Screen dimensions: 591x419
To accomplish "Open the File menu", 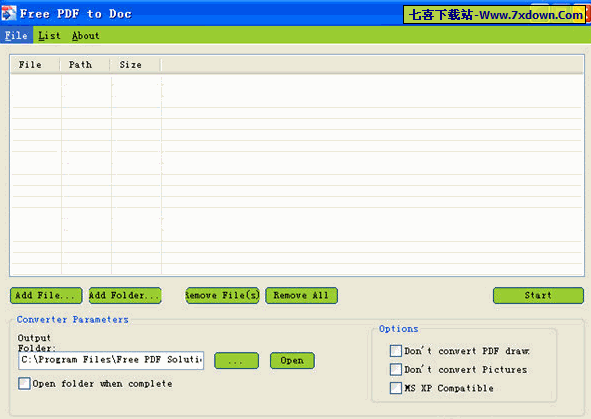I will click(x=16, y=36).
